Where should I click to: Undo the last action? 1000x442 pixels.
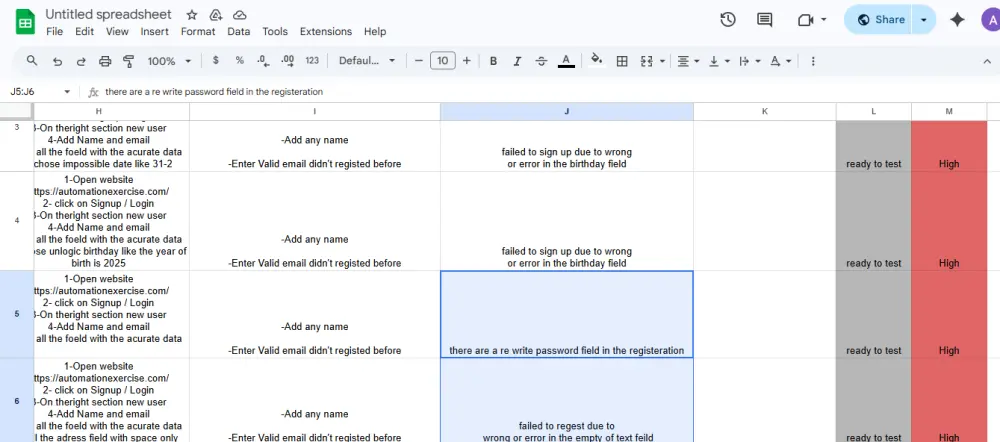click(57, 61)
